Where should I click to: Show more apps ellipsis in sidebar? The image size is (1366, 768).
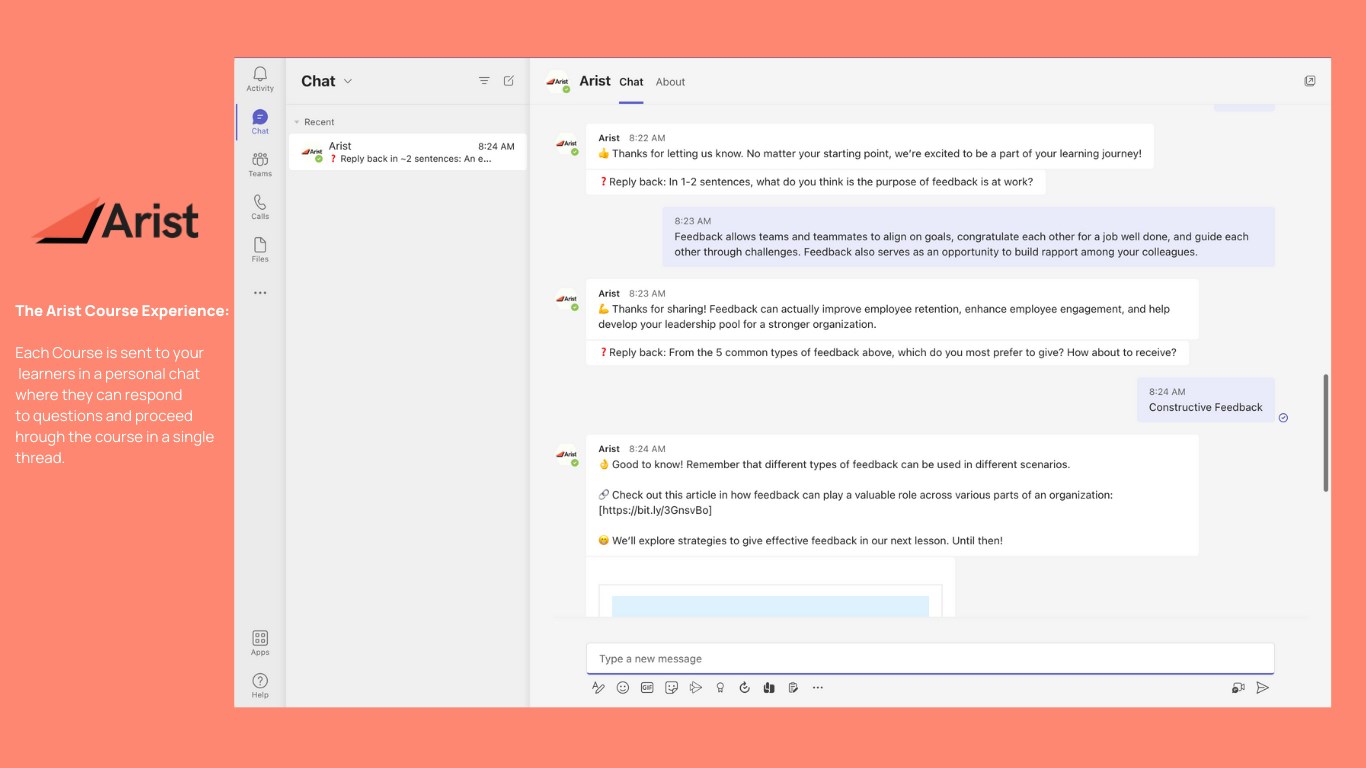tap(260, 293)
